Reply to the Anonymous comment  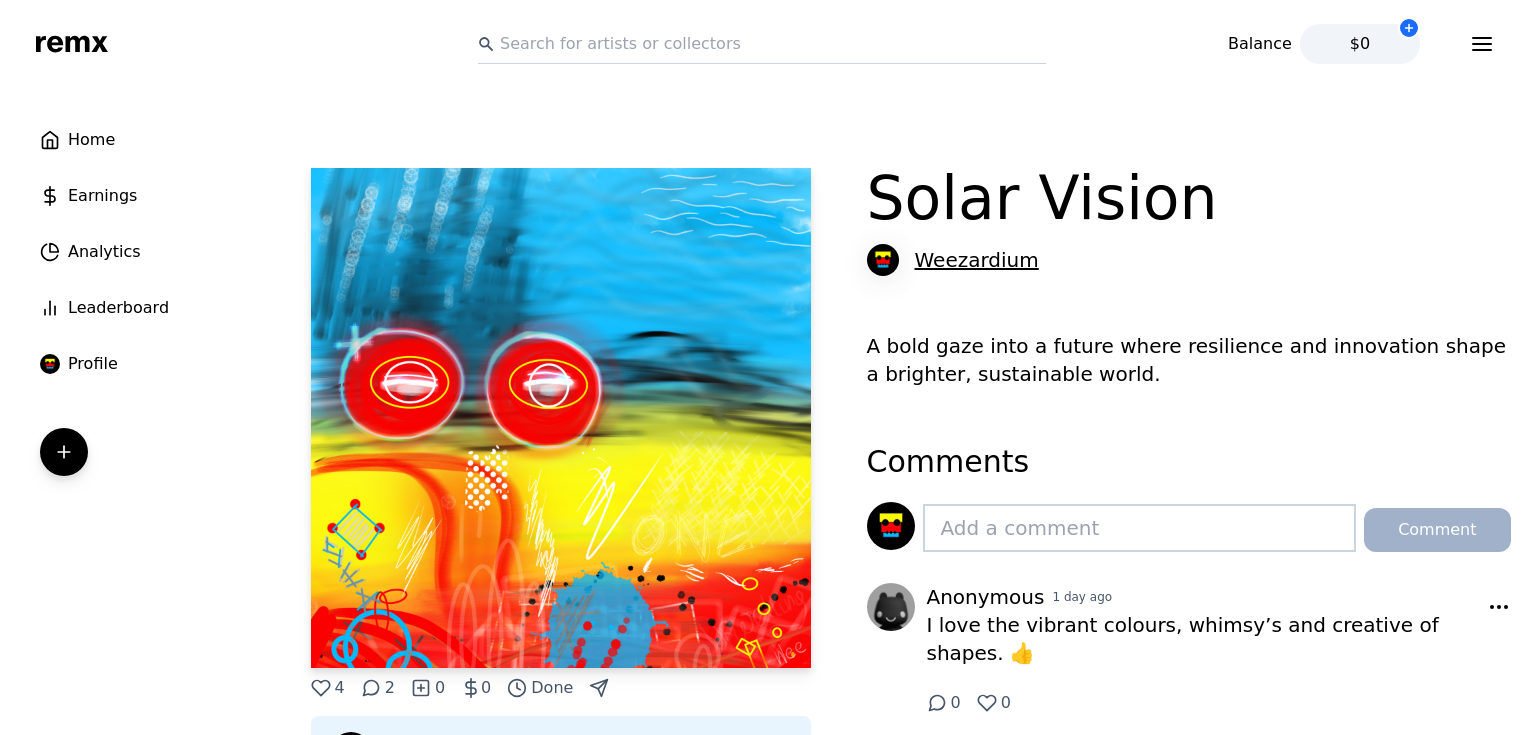(937, 703)
